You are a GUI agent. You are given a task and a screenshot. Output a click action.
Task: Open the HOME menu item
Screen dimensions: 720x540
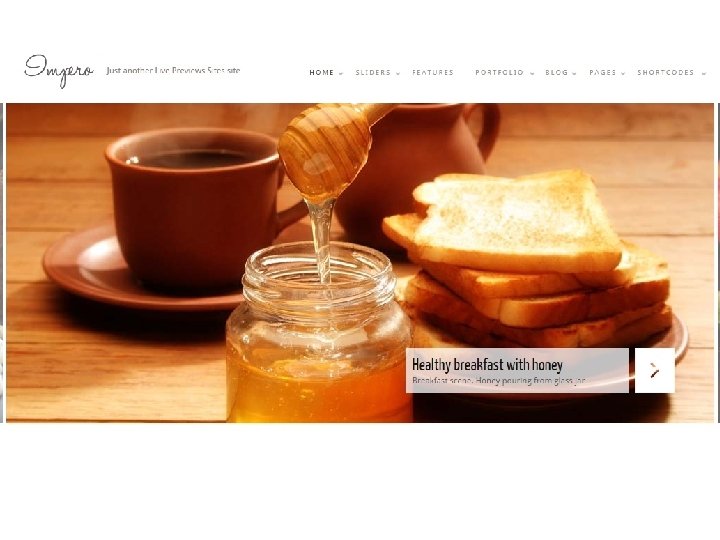pos(321,73)
